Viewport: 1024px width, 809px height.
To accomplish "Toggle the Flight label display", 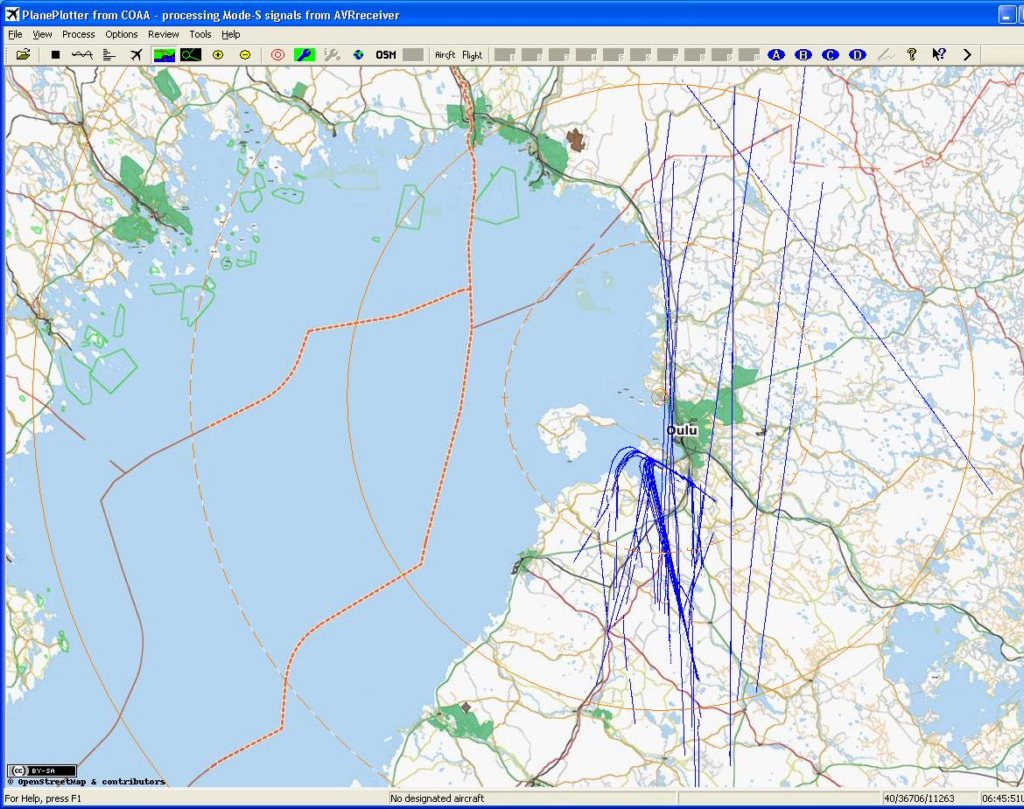I will pos(472,55).
